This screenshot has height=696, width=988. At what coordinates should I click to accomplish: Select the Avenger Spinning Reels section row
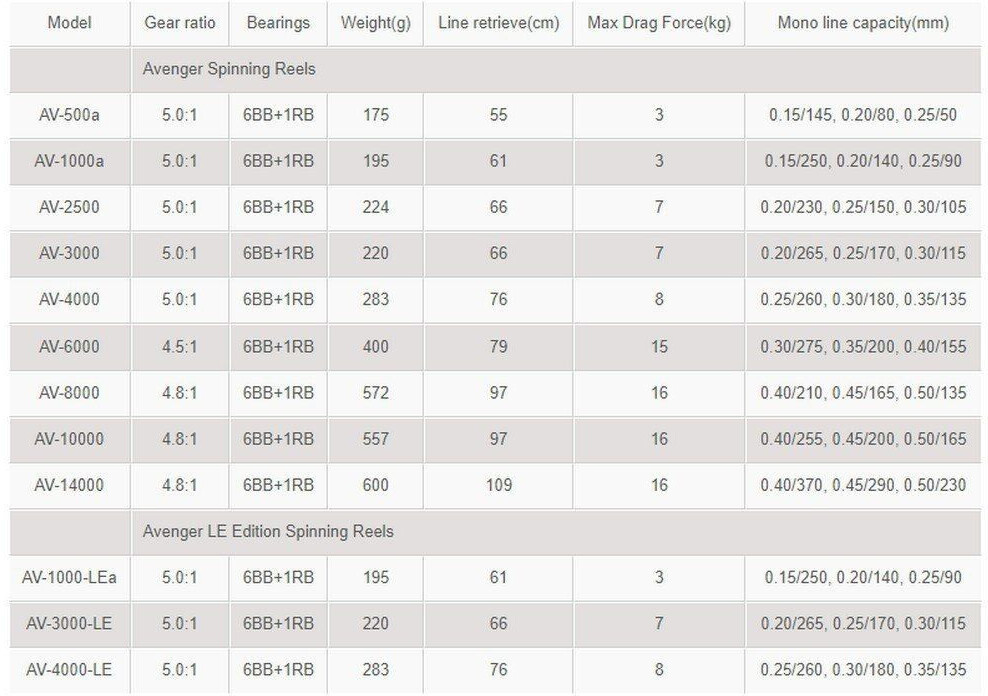(x=230, y=70)
